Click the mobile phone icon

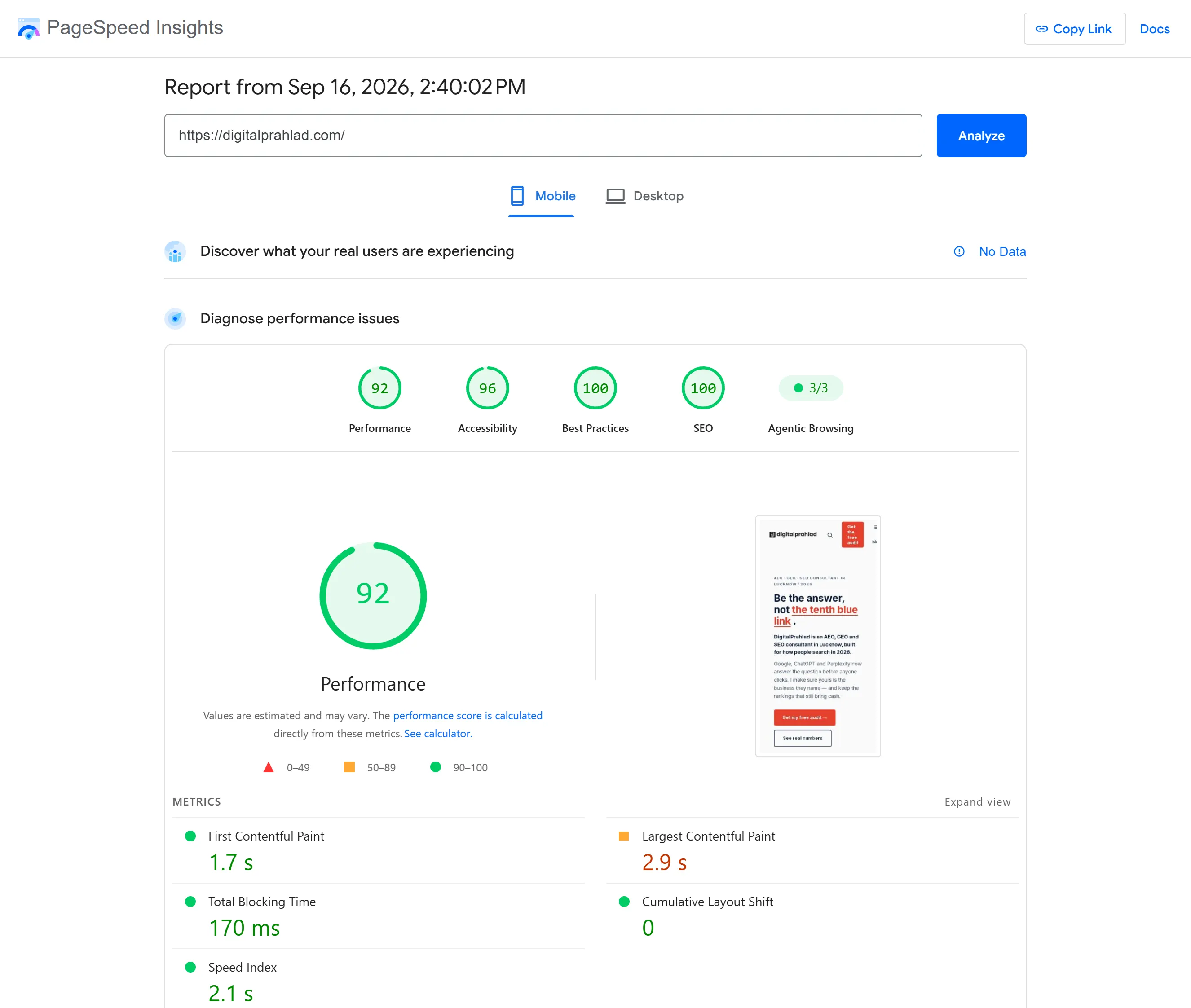point(517,196)
